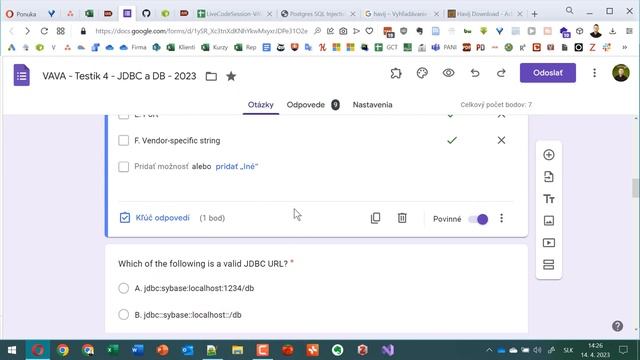This screenshot has width=640, height=360.
Task: Open the Google Forms home icon
Action: click(x=22, y=76)
